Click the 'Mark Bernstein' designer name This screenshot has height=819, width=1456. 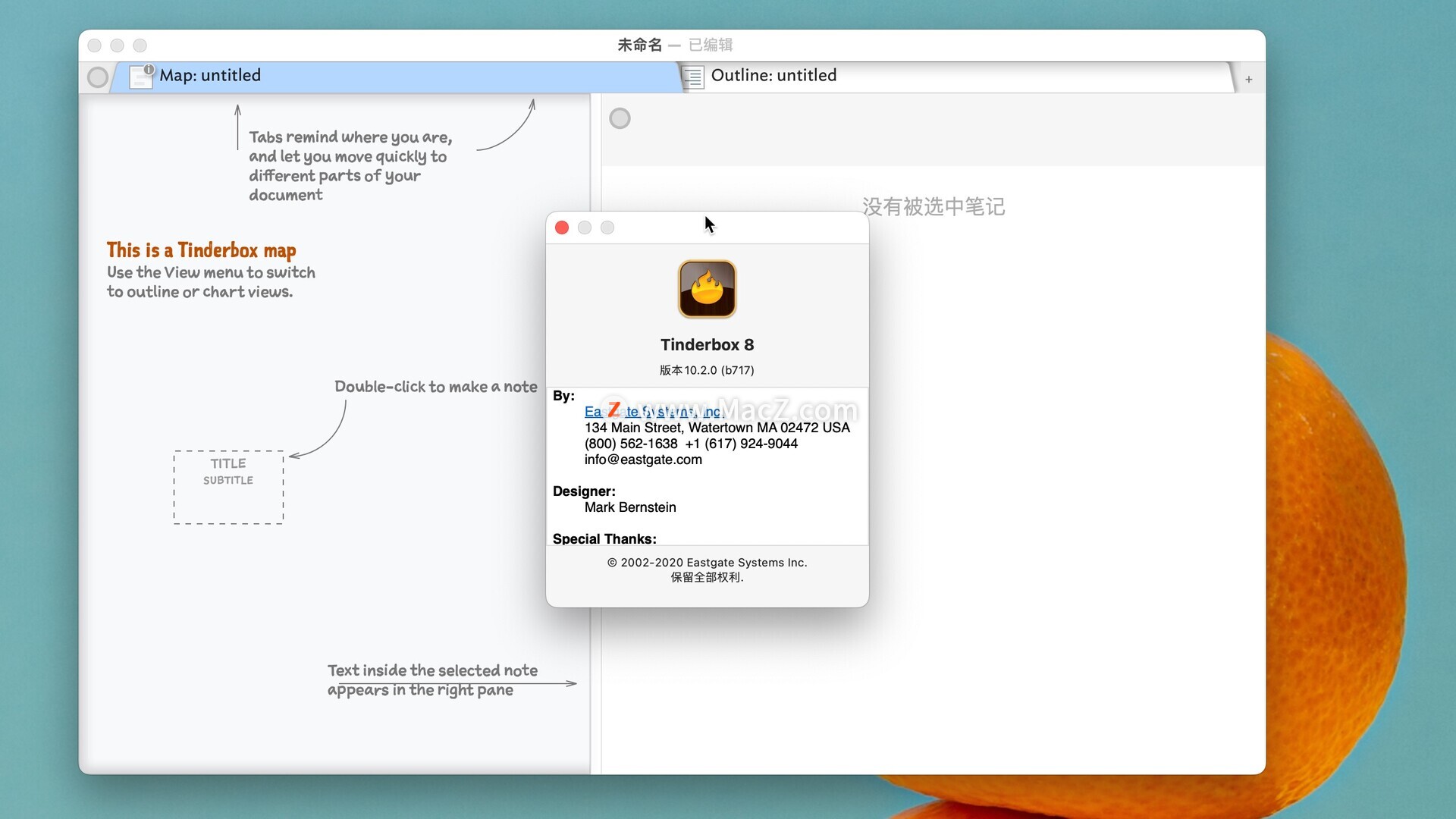click(x=630, y=507)
